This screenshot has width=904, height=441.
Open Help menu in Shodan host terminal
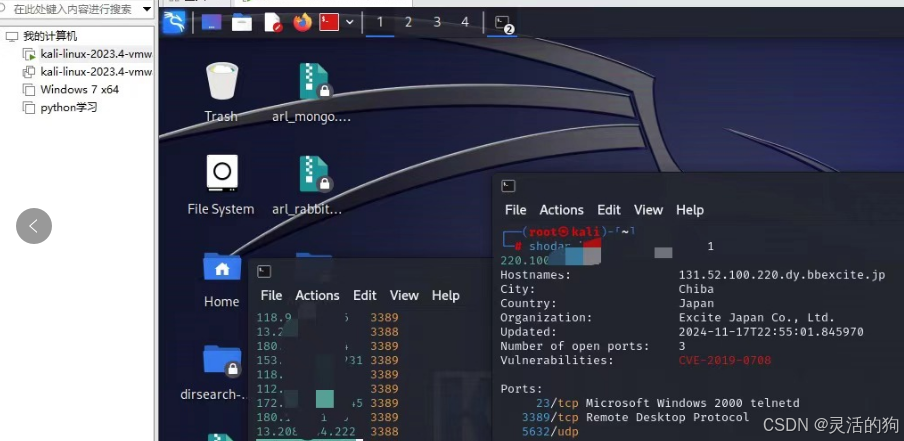690,210
